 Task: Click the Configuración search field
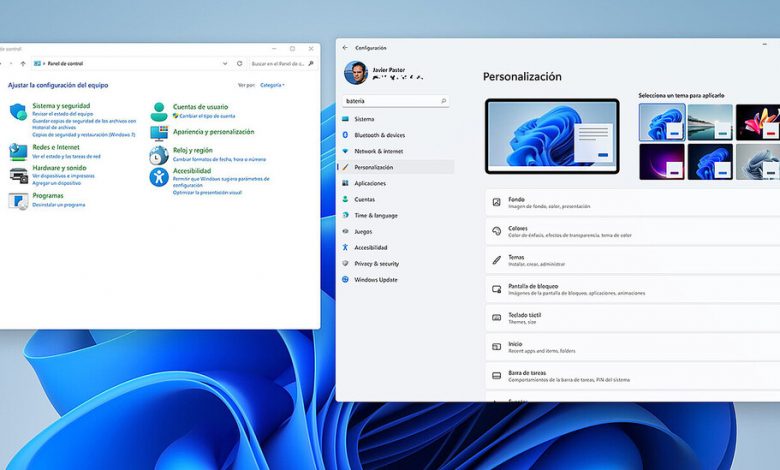pyautogui.click(x=395, y=101)
